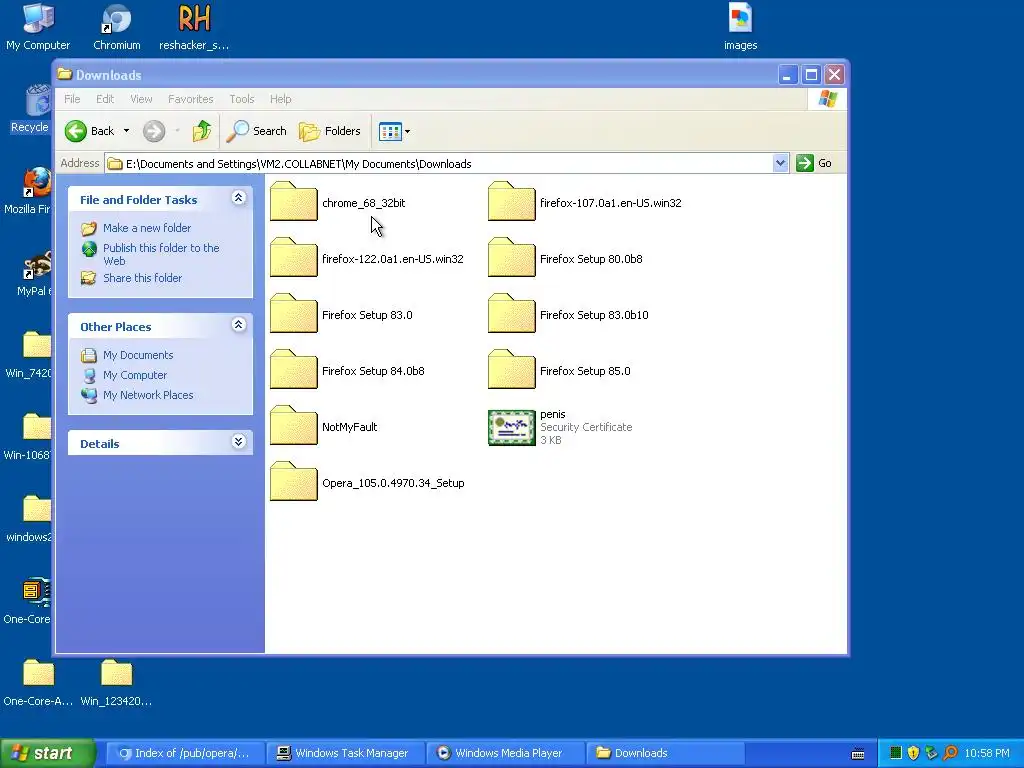Toggle the Folders tree pane
1024x768 pixels.
pos(330,131)
